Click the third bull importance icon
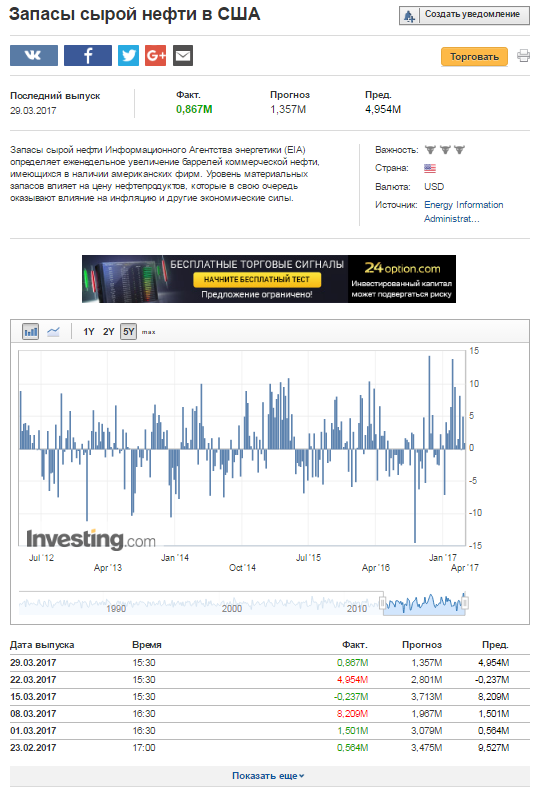 tap(459, 150)
